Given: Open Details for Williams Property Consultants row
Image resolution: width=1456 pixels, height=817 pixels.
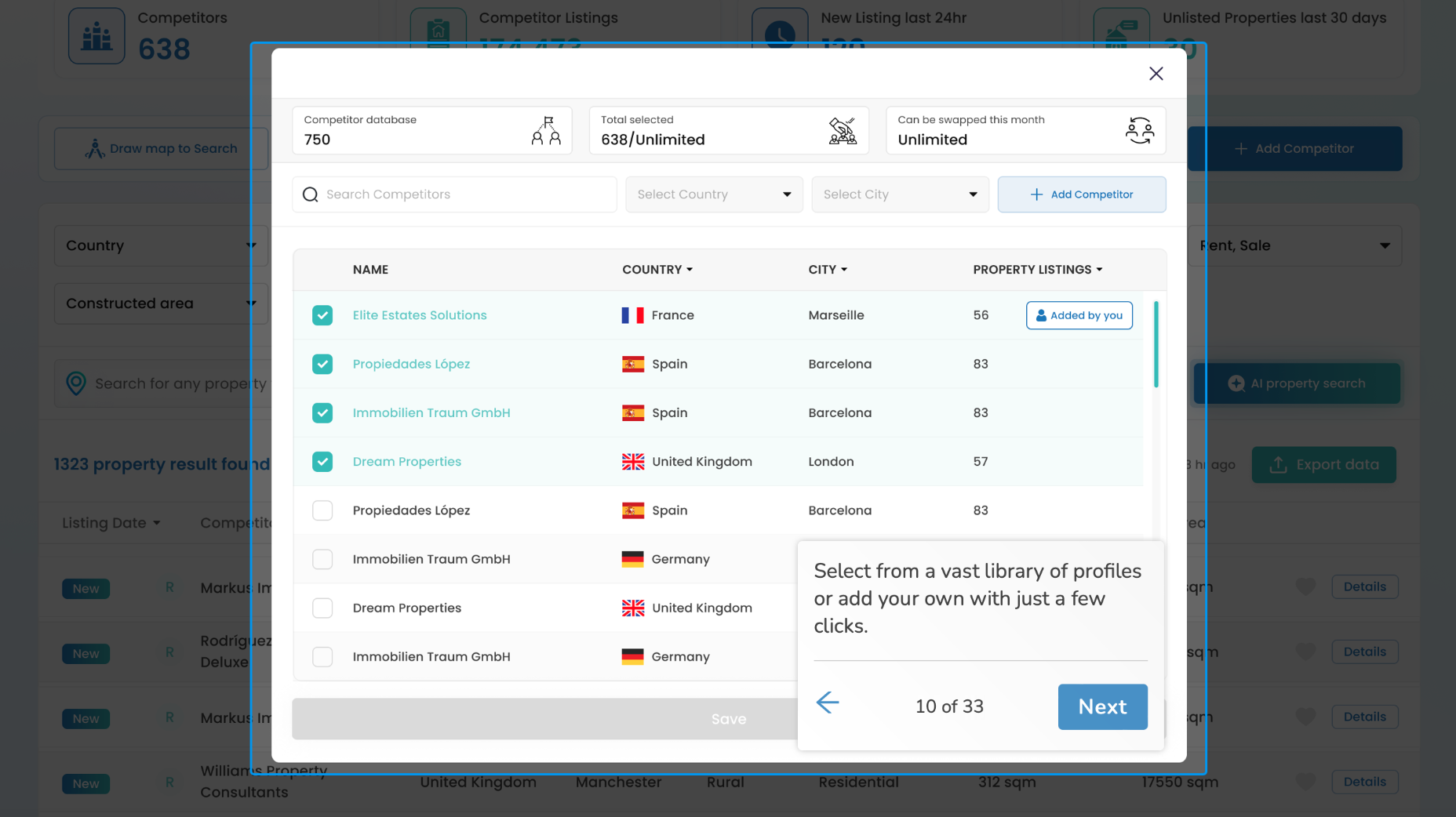Looking at the screenshot, I should point(1364,782).
